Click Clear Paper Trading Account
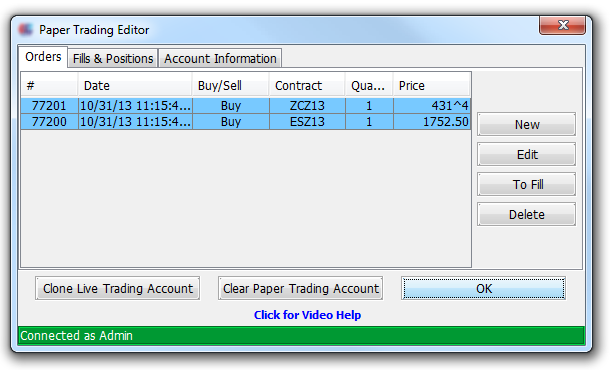This screenshot has width=613, height=370. 301,288
